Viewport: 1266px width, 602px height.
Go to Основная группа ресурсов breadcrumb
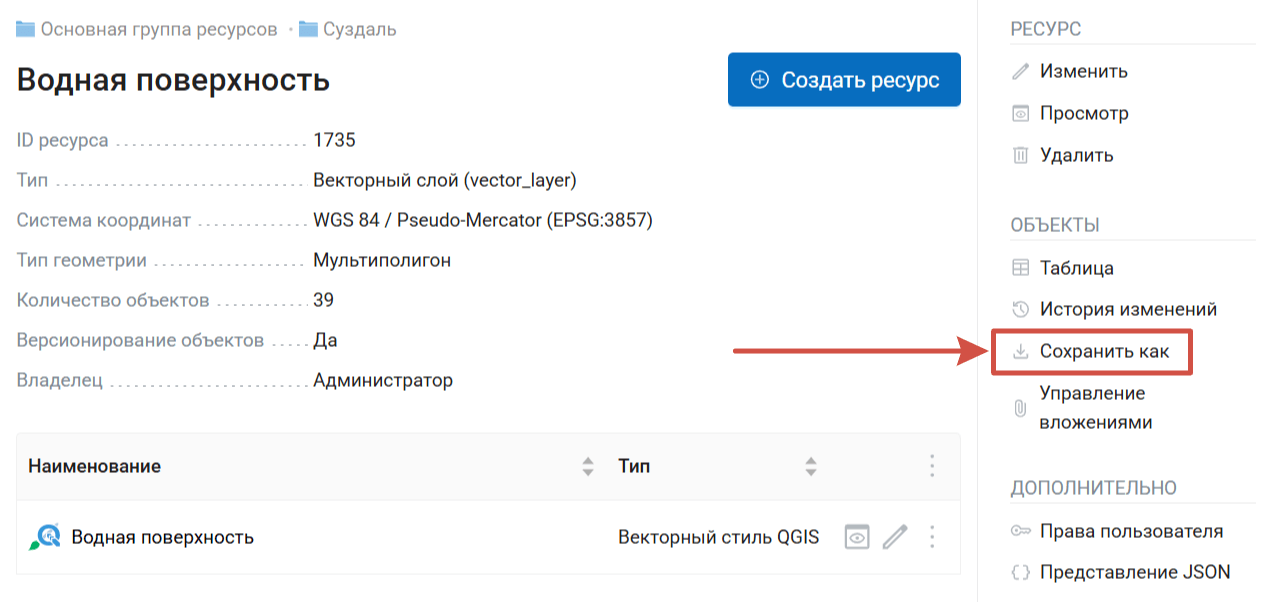point(158,29)
